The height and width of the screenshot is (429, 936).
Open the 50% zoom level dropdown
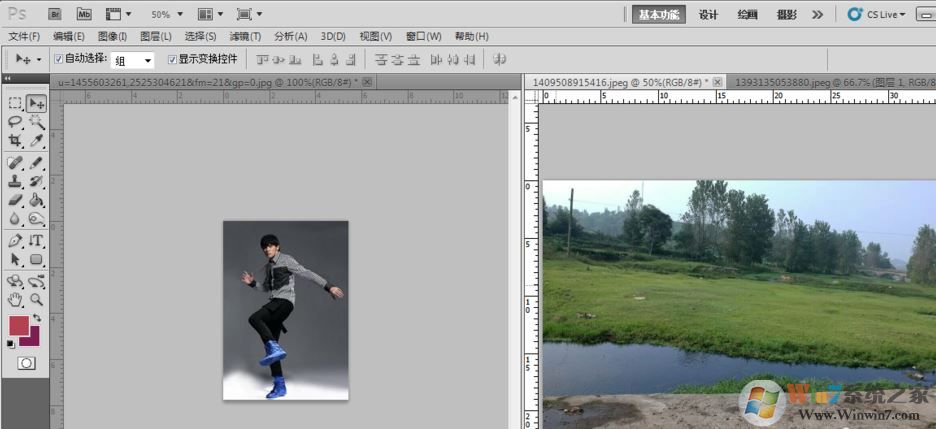166,15
